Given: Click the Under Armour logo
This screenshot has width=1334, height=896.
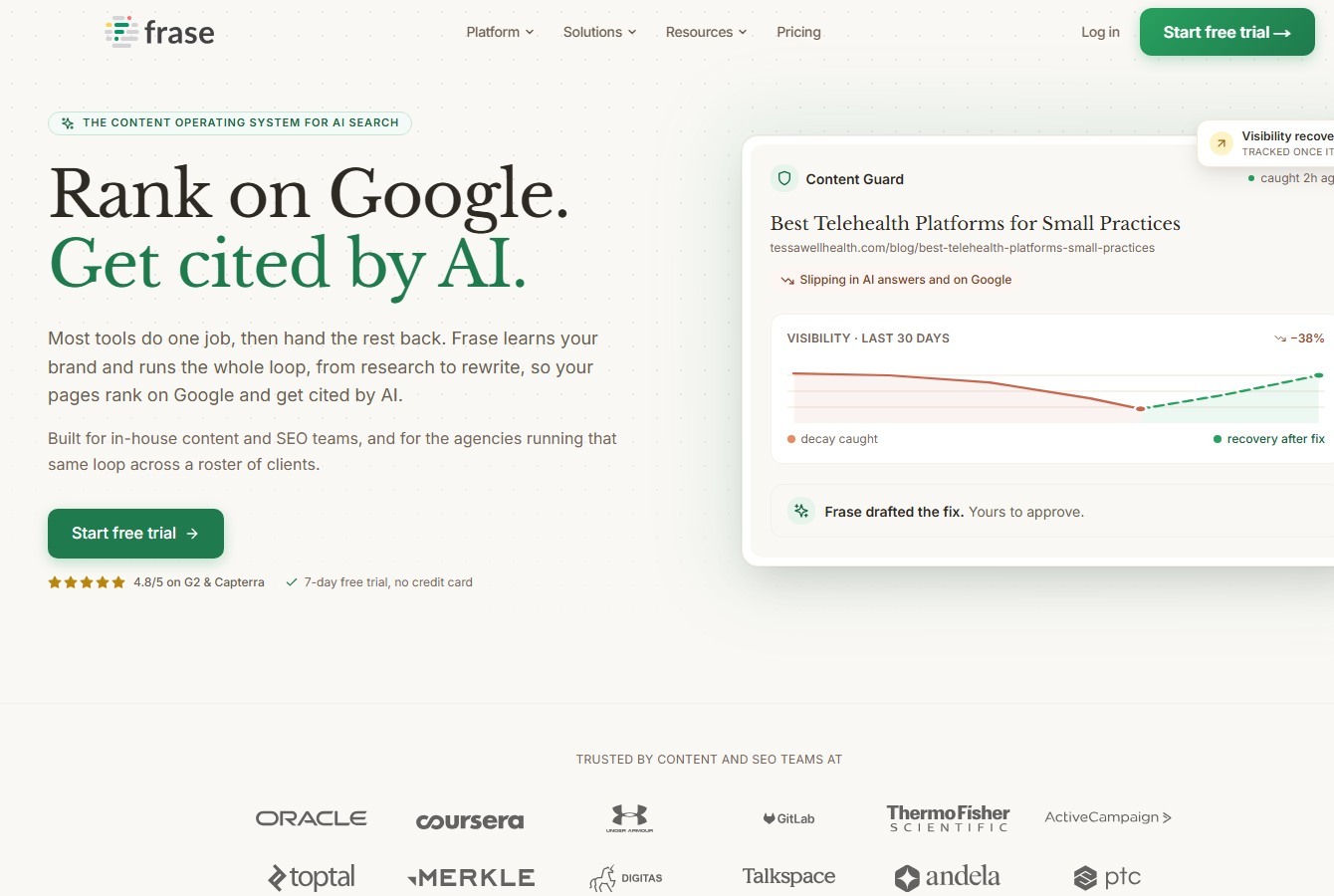Looking at the screenshot, I should pos(629,818).
